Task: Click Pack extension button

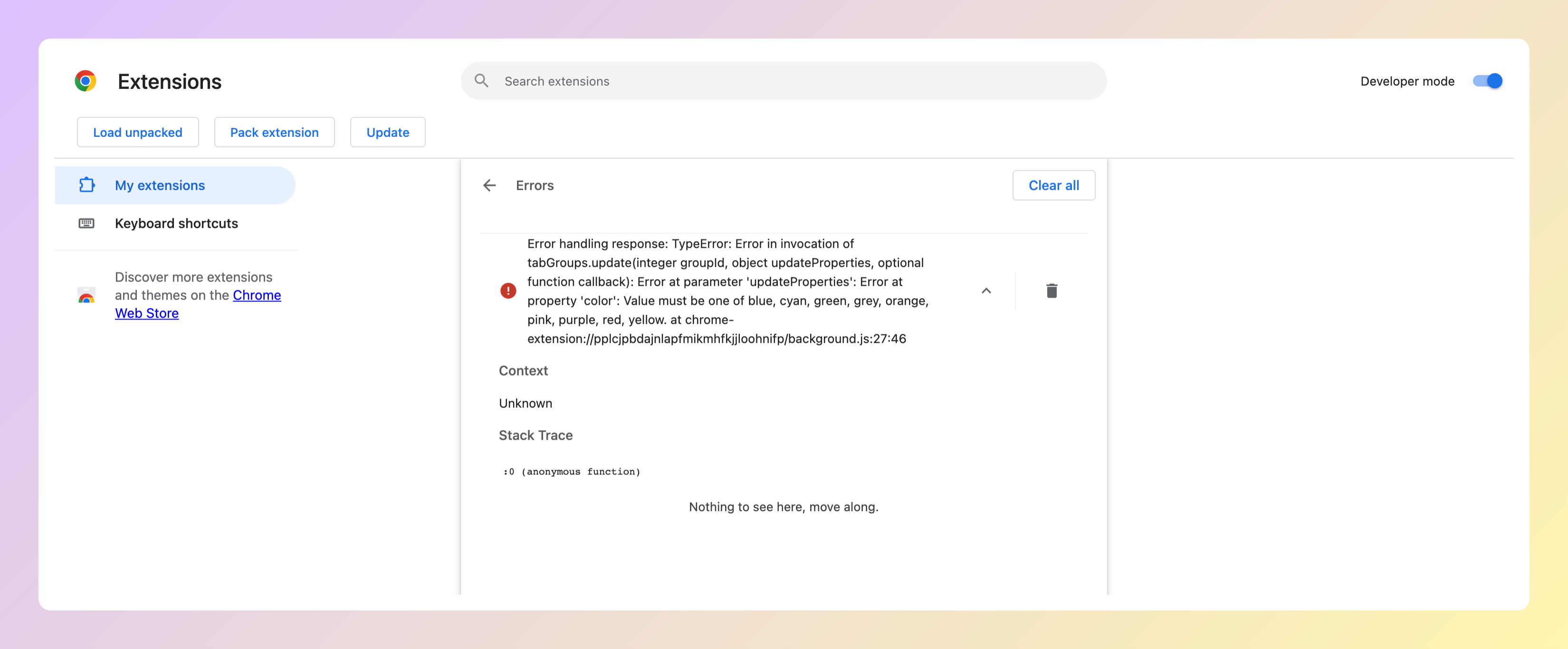Action: pos(275,132)
